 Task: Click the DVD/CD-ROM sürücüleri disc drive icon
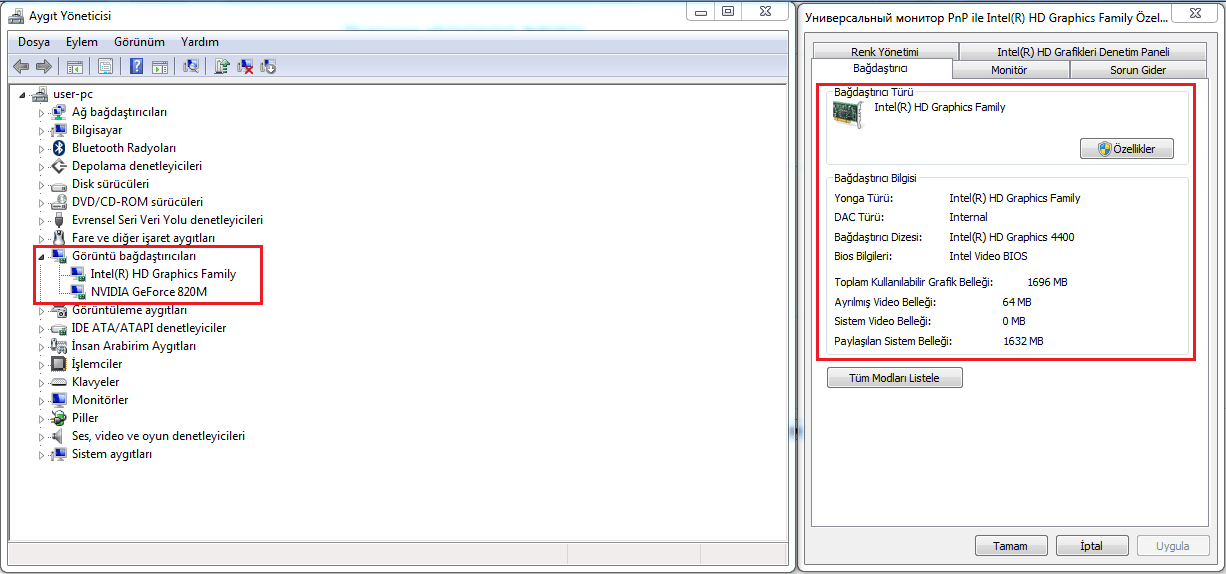59,202
